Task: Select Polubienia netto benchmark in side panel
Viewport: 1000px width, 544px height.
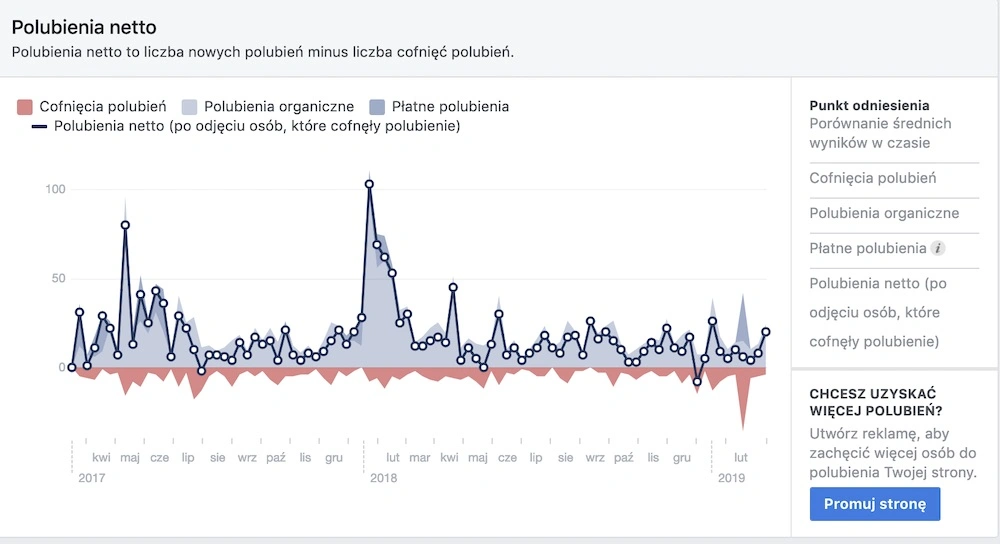Action: [880, 312]
